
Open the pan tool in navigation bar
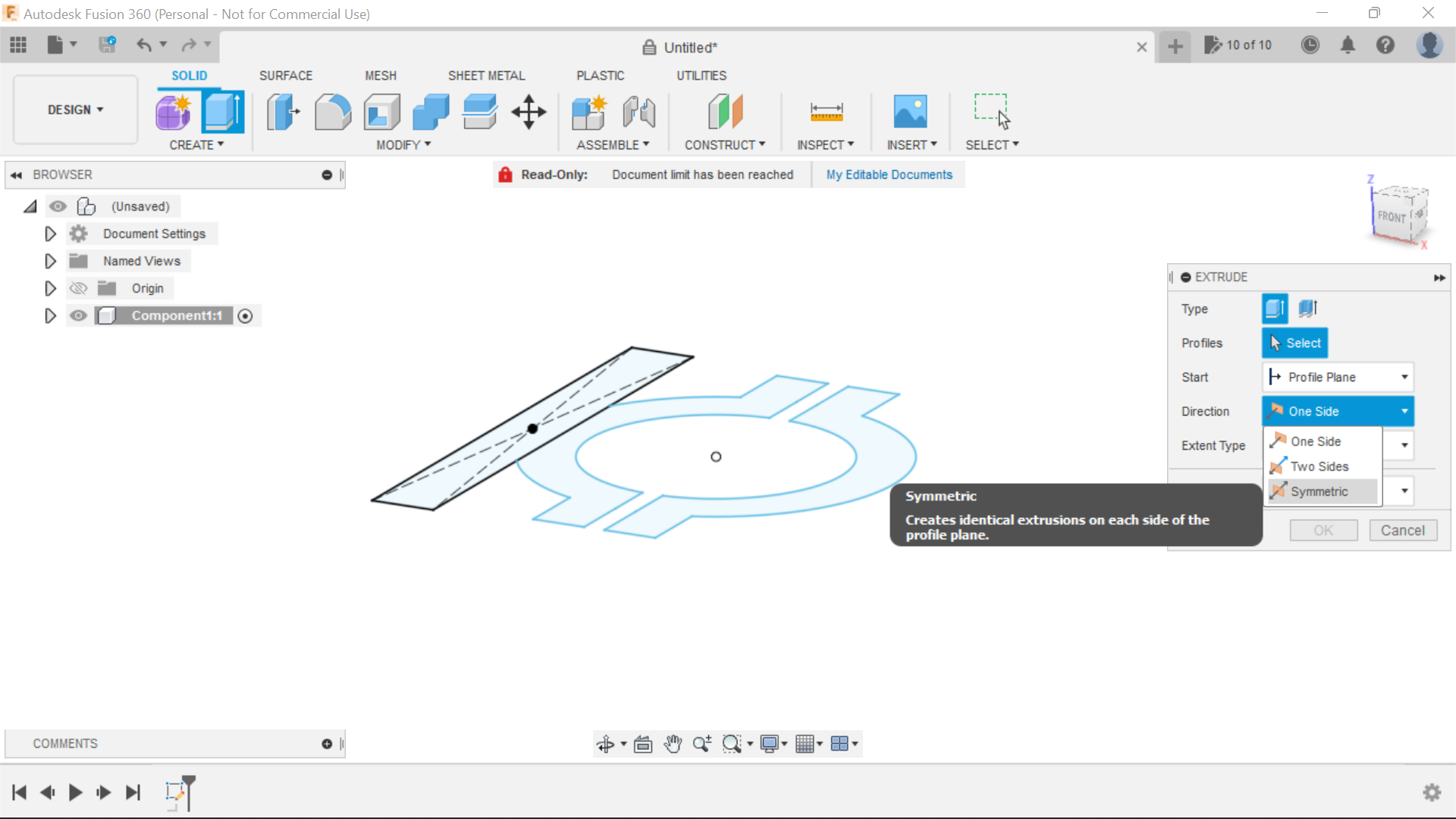coord(673,744)
